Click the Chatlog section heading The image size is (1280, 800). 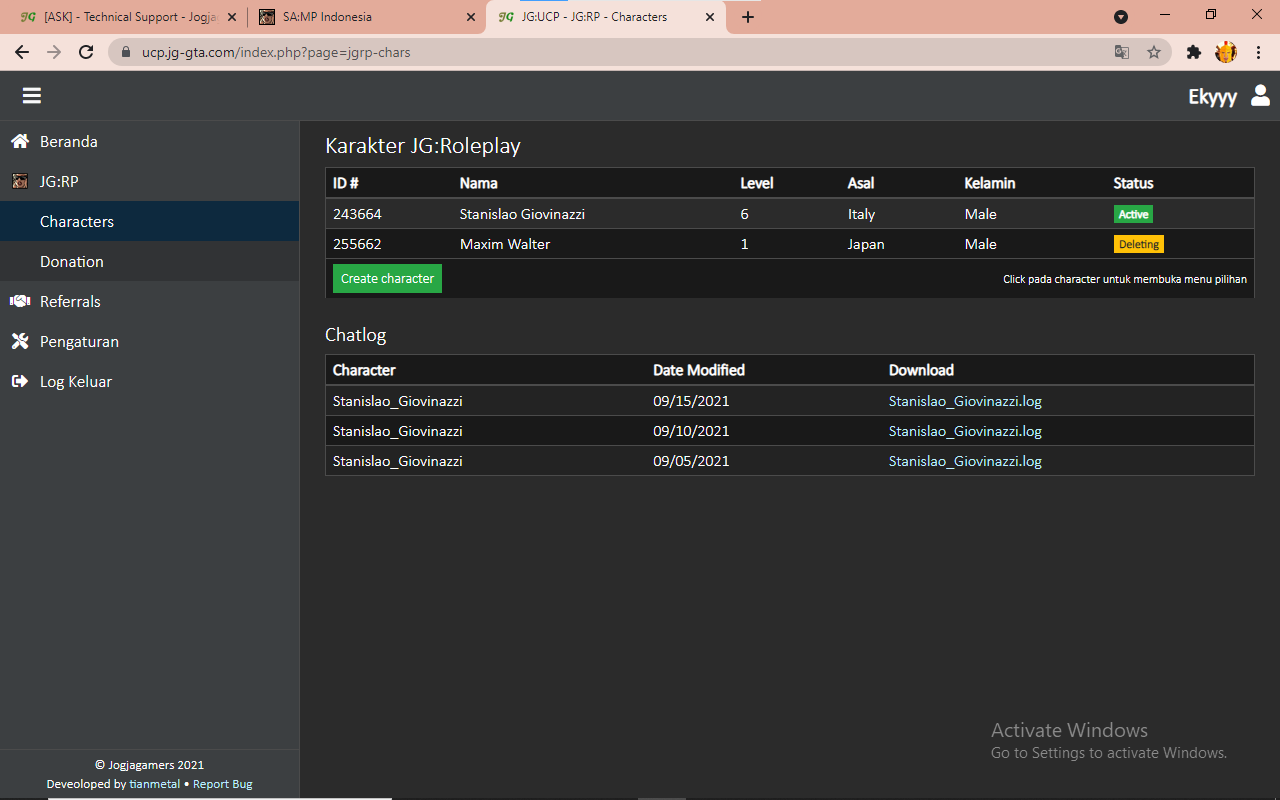pyautogui.click(x=355, y=335)
